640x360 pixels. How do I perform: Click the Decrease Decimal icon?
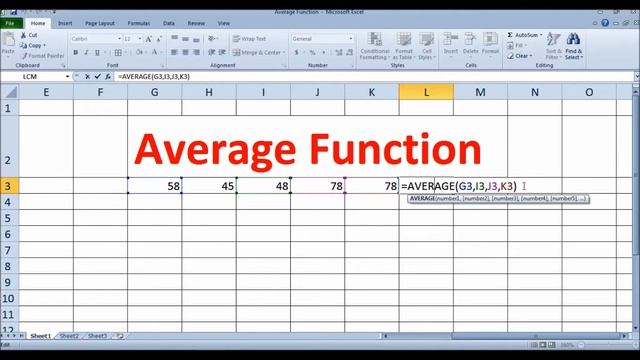(350, 53)
